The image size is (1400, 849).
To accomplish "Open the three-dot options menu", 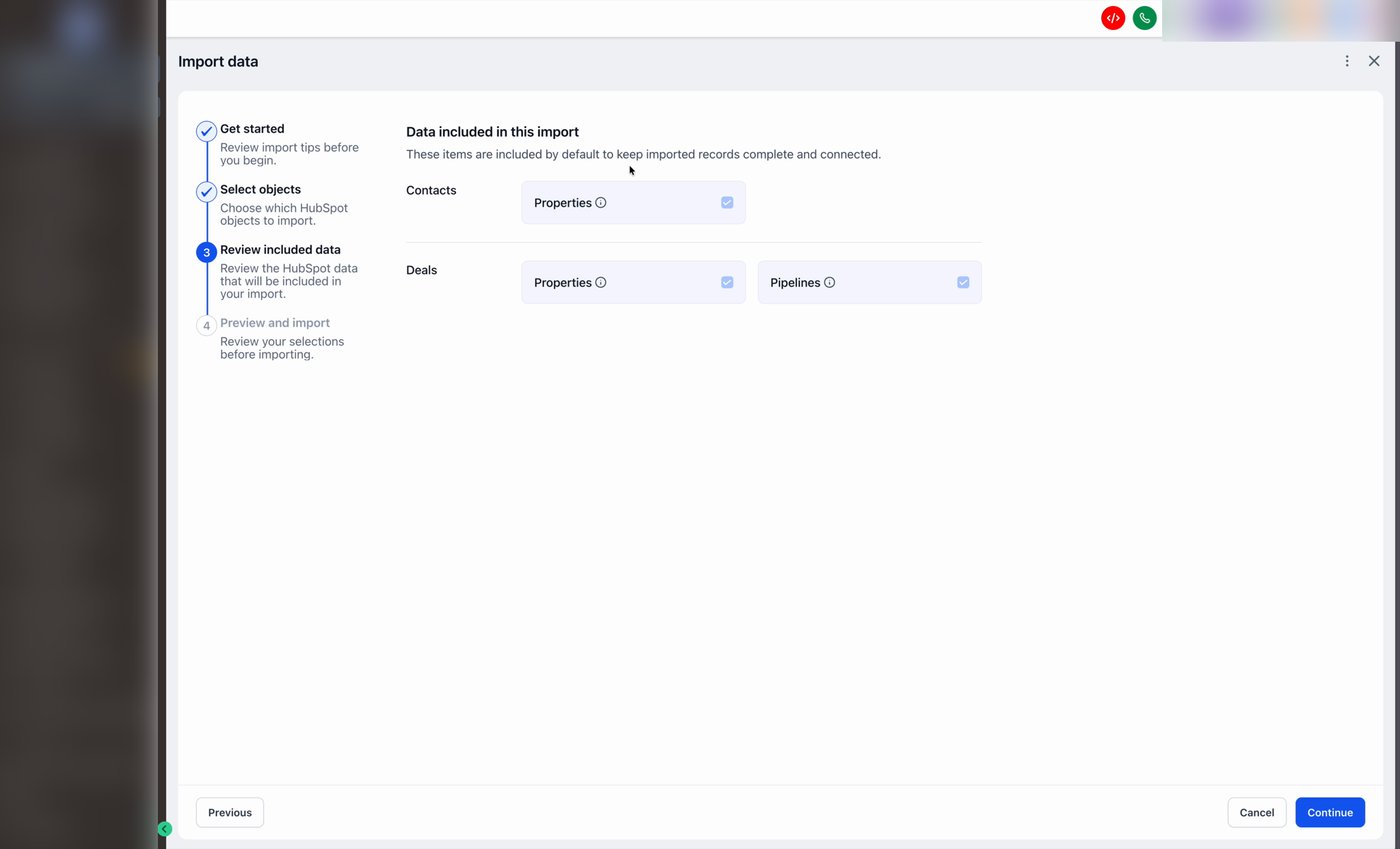I will click(x=1347, y=61).
